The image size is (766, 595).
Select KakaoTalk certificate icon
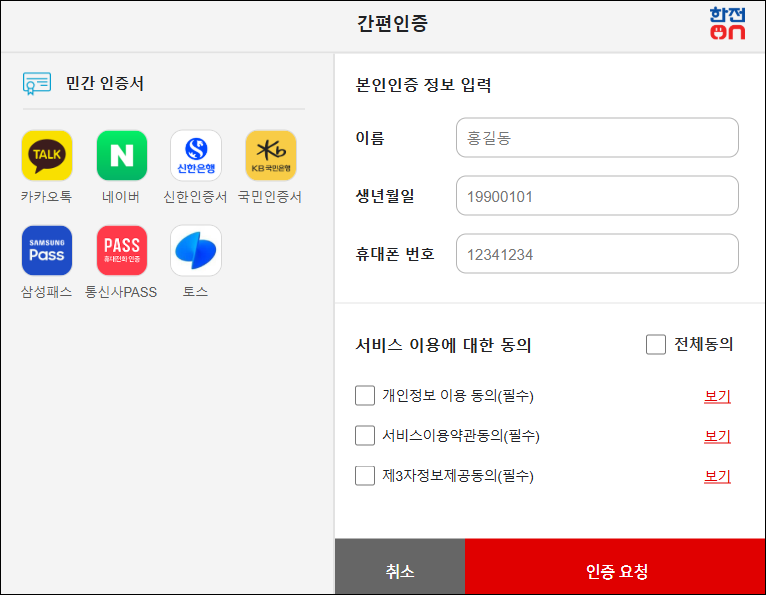[x=47, y=155]
